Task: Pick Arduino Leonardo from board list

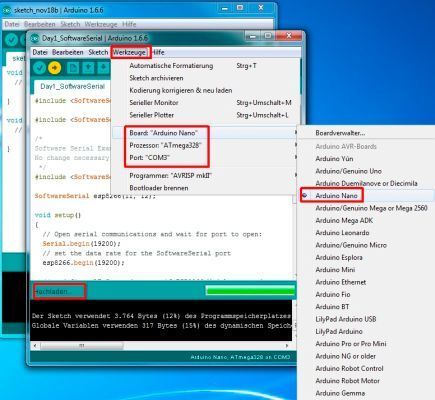Action: 342,233
